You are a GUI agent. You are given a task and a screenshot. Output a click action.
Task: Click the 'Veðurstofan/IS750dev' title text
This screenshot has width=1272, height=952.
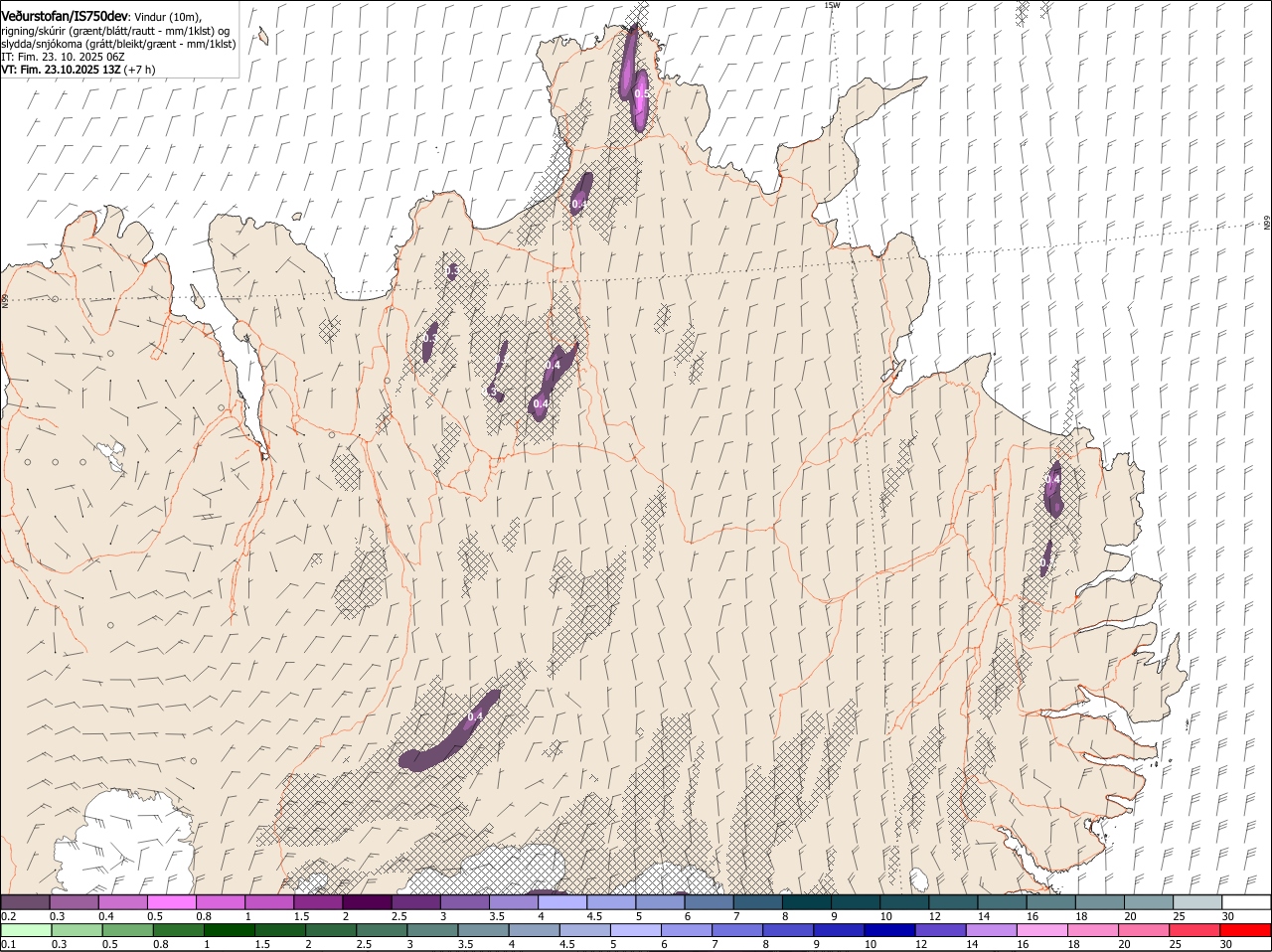pos(65,15)
